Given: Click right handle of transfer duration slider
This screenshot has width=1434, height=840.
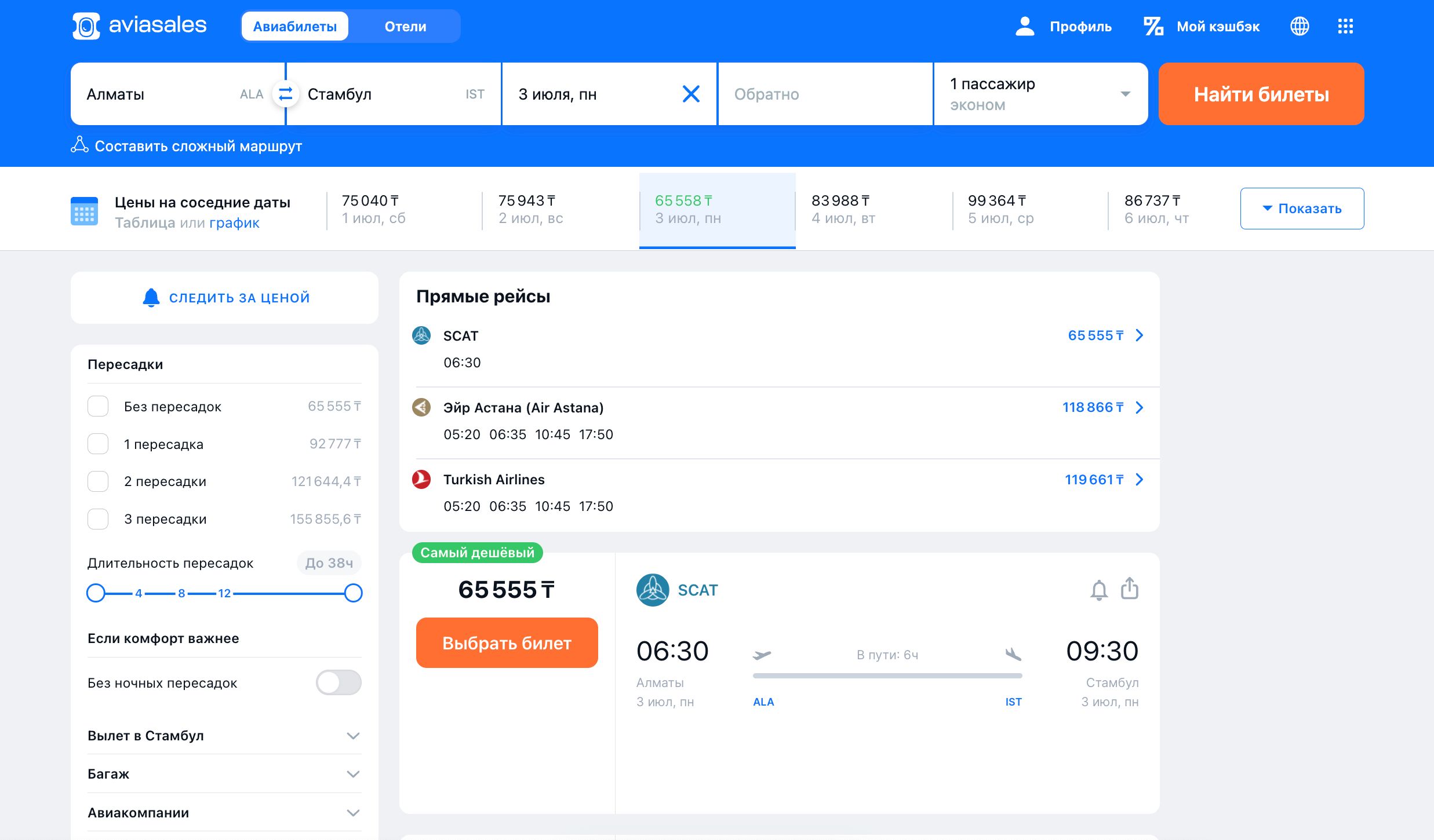Looking at the screenshot, I should [x=354, y=593].
